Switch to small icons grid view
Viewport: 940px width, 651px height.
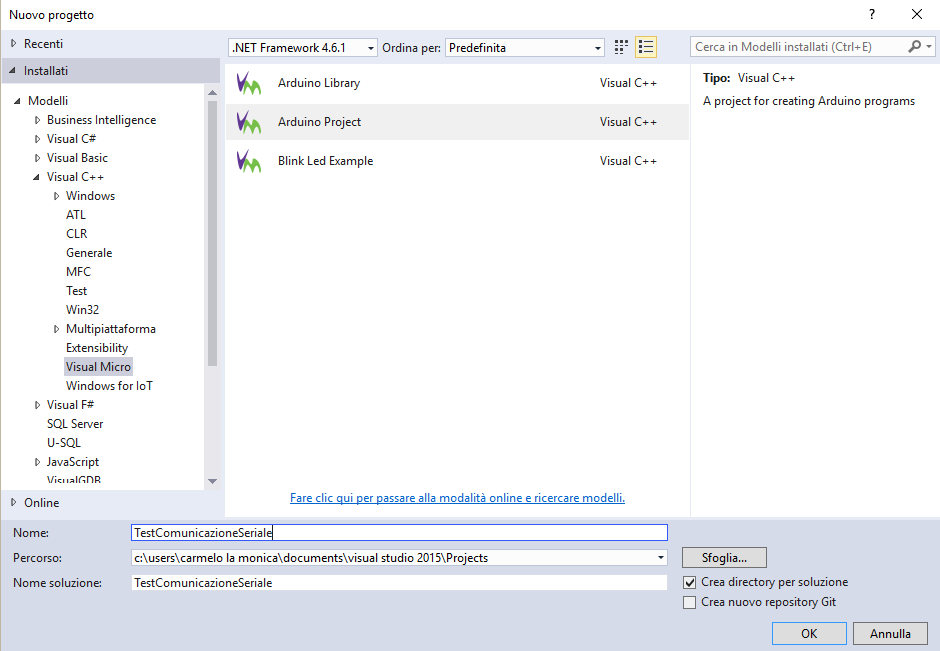[621, 47]
